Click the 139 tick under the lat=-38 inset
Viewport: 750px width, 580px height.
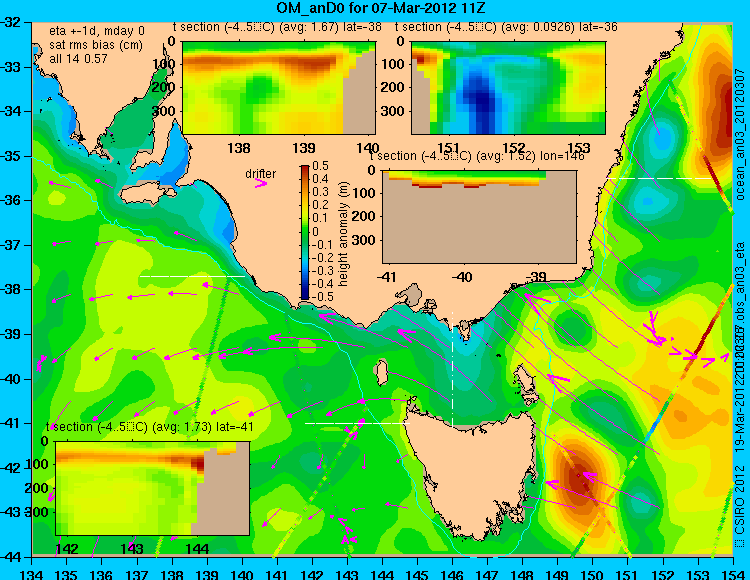pos(304,148)
